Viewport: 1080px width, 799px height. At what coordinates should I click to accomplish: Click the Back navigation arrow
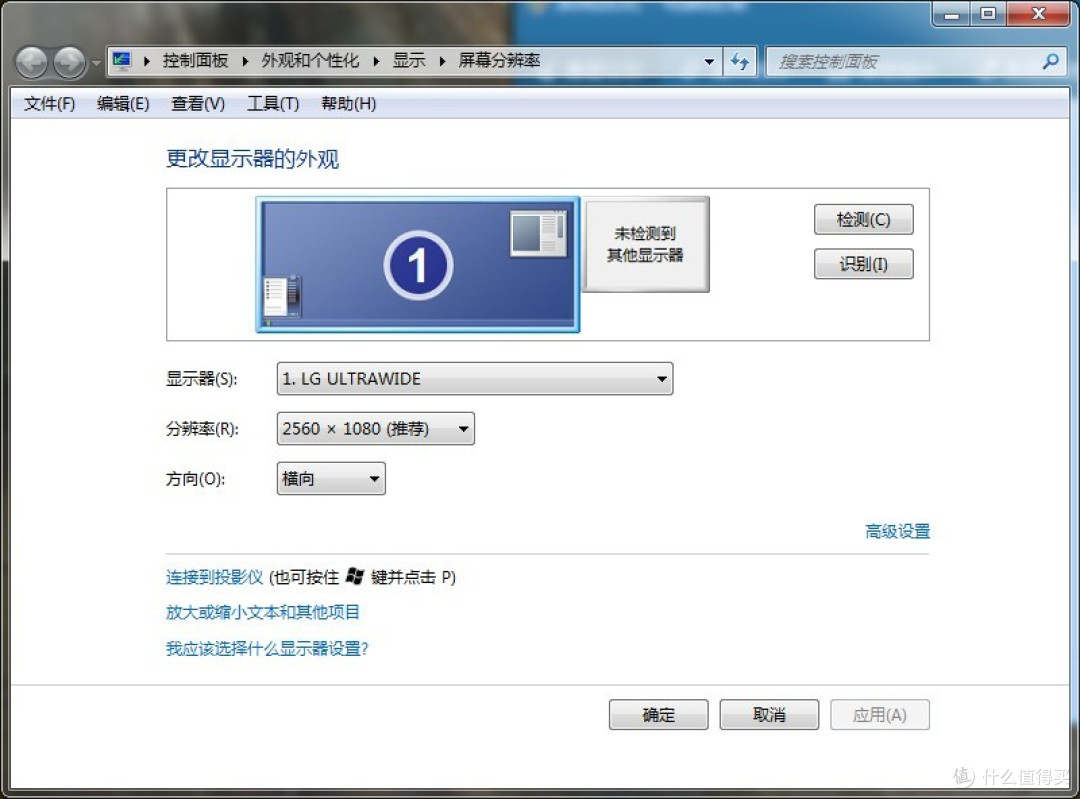31,63
